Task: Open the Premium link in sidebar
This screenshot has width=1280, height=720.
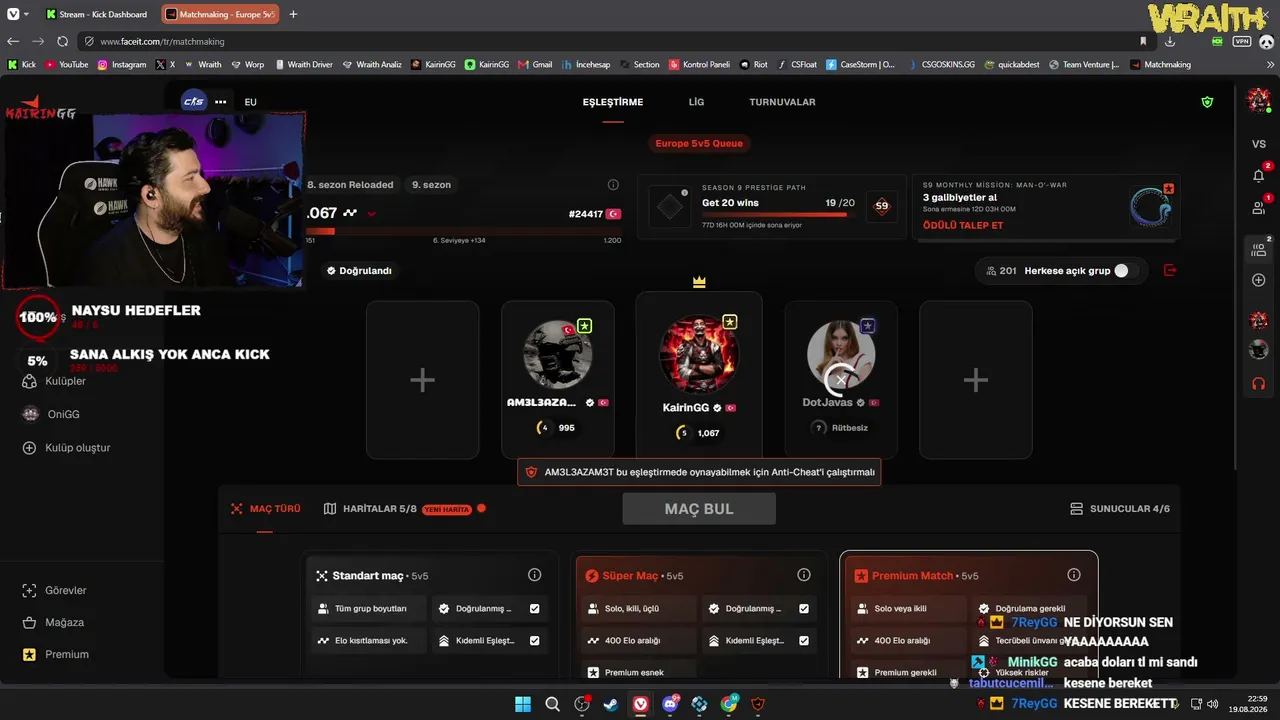Action: 67,654
